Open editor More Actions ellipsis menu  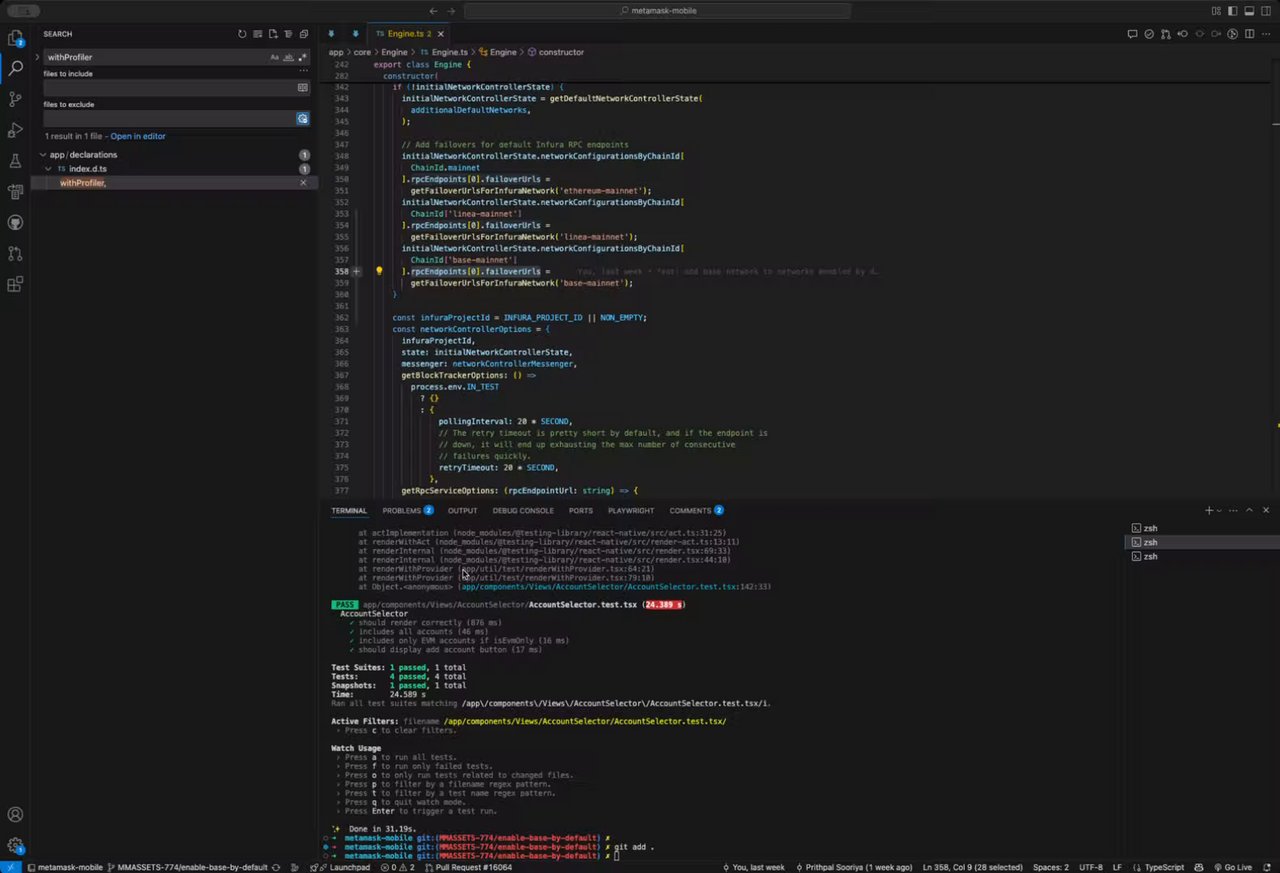coord(1267,34)
